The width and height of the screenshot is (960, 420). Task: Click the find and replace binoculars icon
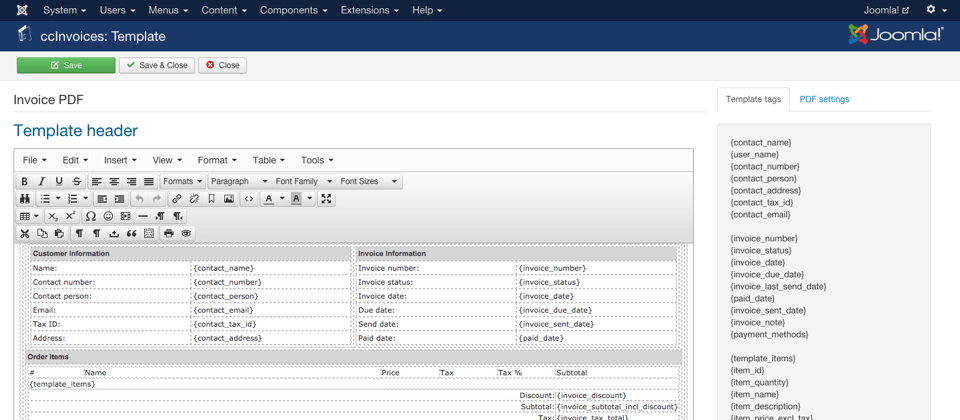click(x=25, y=199)
